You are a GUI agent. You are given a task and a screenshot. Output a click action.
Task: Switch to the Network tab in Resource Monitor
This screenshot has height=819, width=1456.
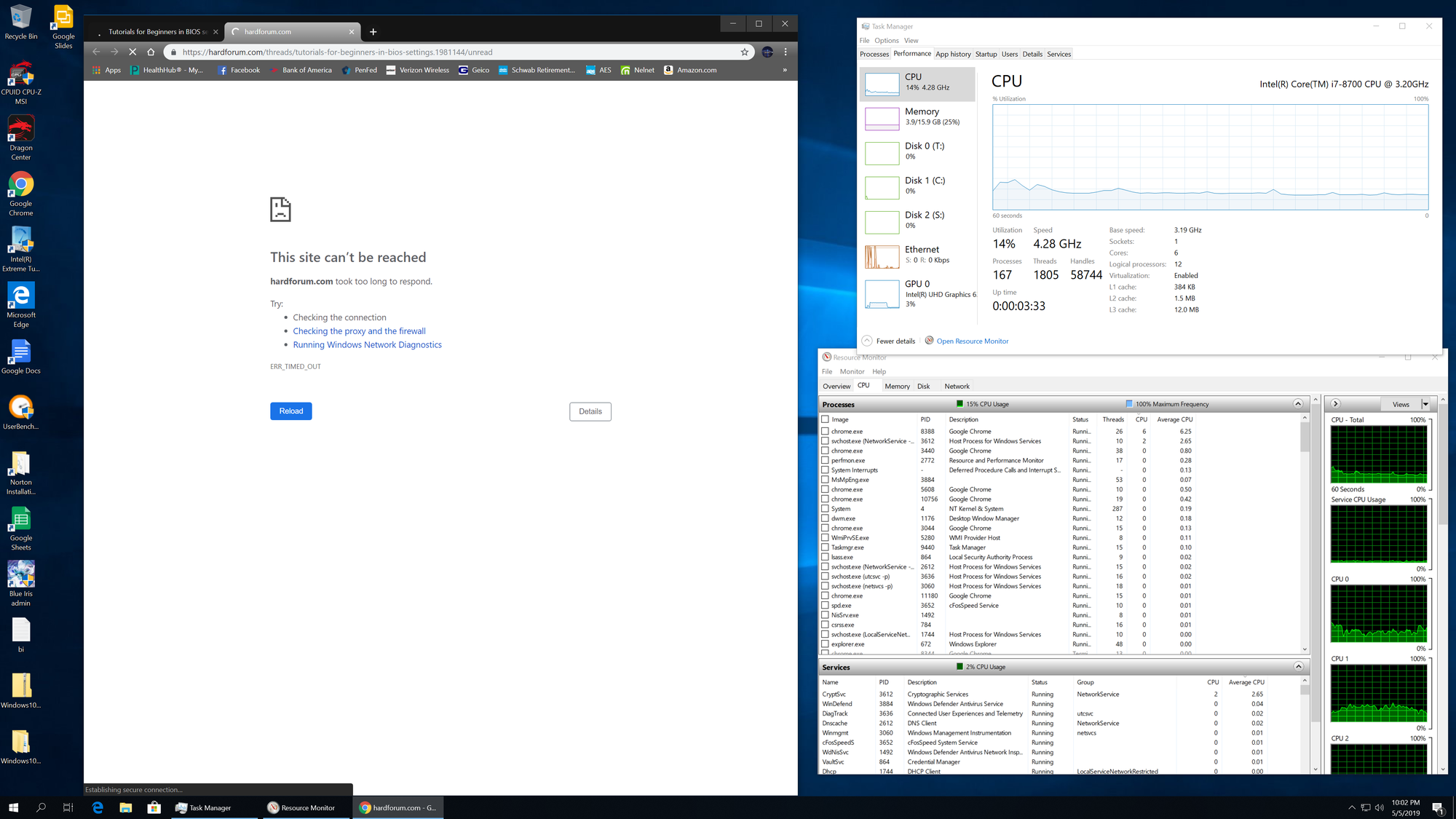[957, 387]
